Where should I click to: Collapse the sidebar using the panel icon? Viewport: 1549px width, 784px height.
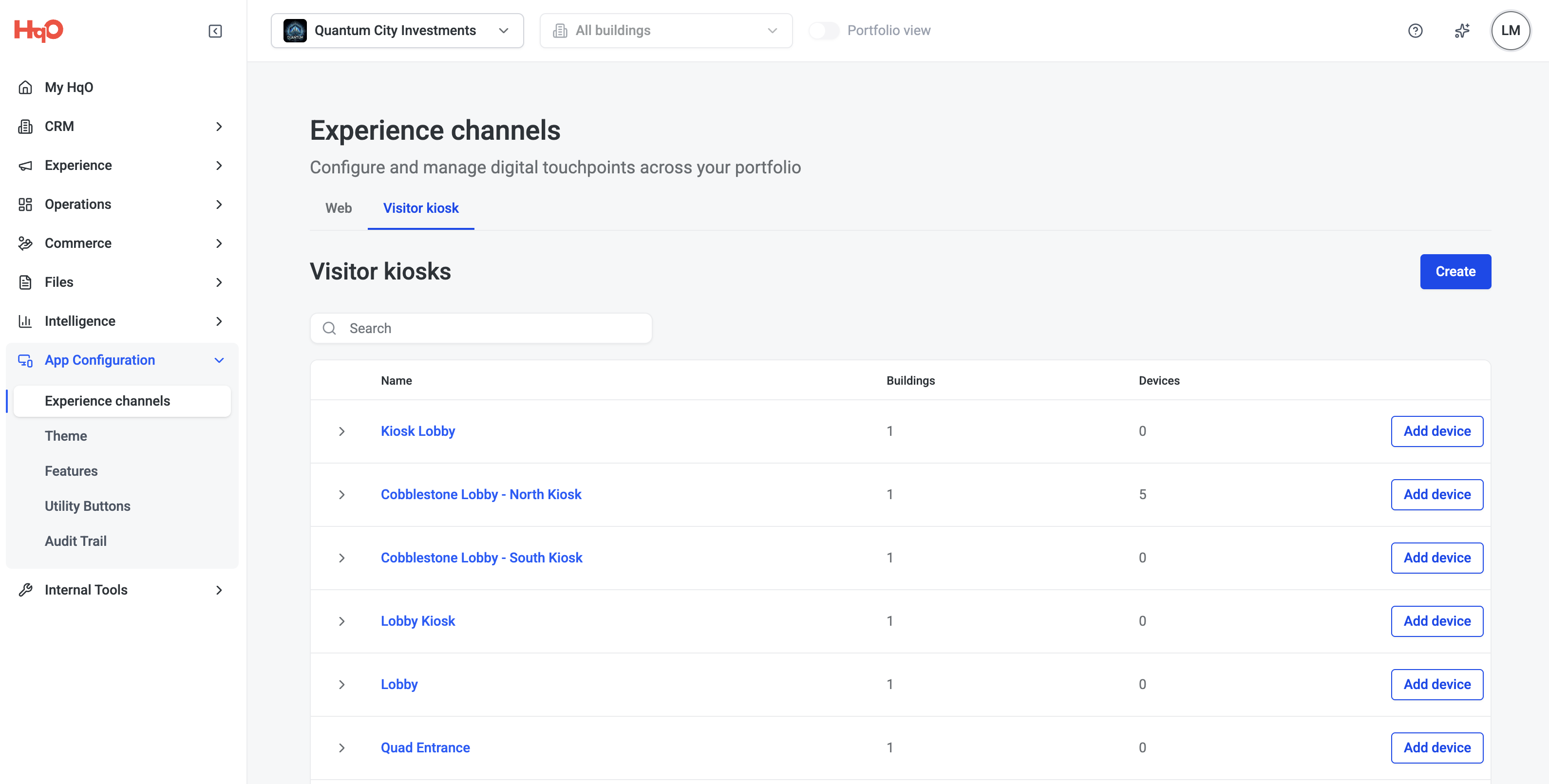215,31
